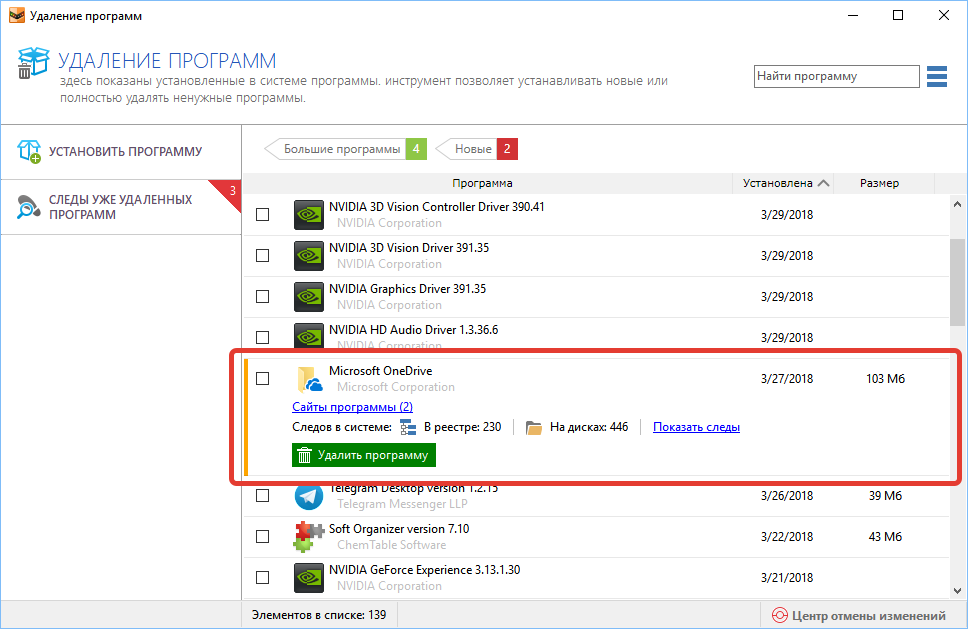968x629 pixels.
Task: Open the hamburger menu icon
Action: click(937, 77)
